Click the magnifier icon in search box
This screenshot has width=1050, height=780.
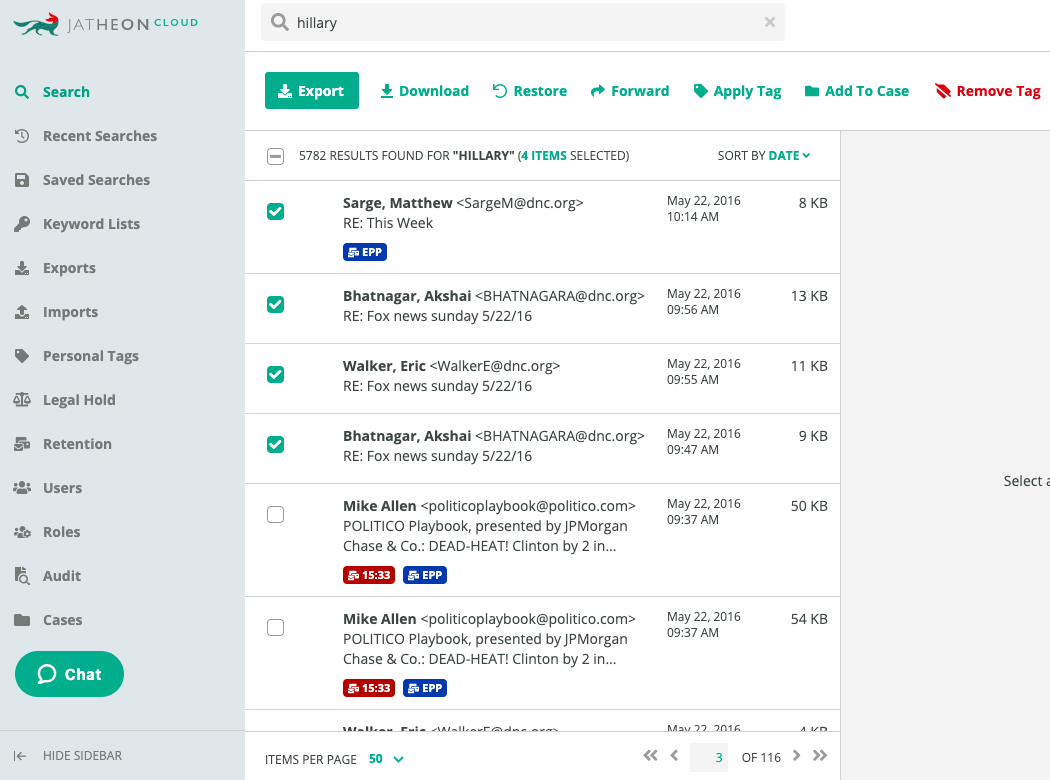[x=280, y=22]
